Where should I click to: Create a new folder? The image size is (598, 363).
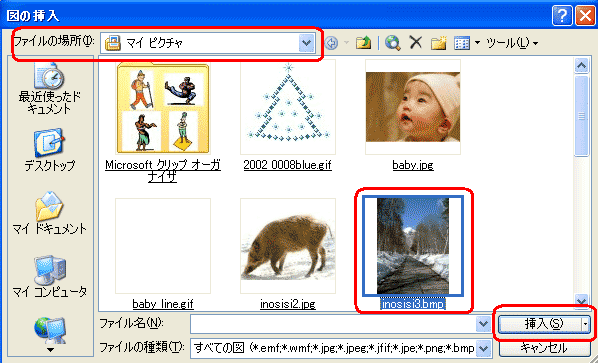pos(439,43)
